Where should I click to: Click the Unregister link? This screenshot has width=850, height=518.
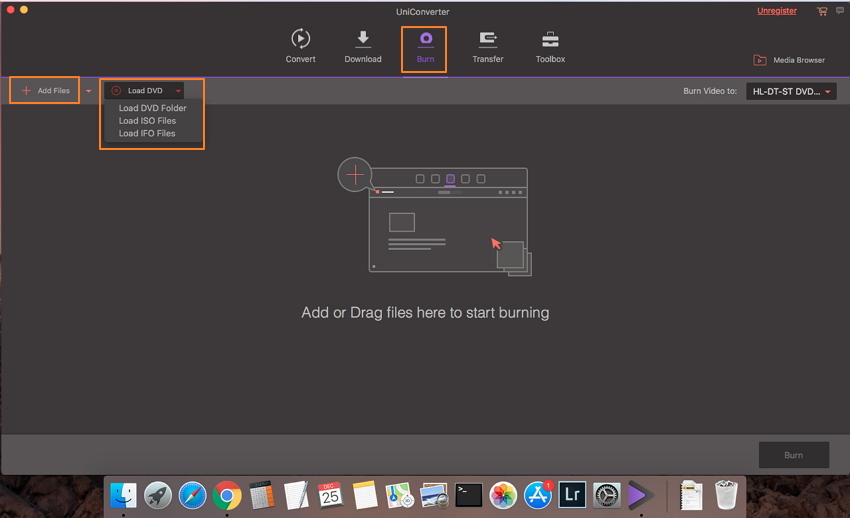776,11
